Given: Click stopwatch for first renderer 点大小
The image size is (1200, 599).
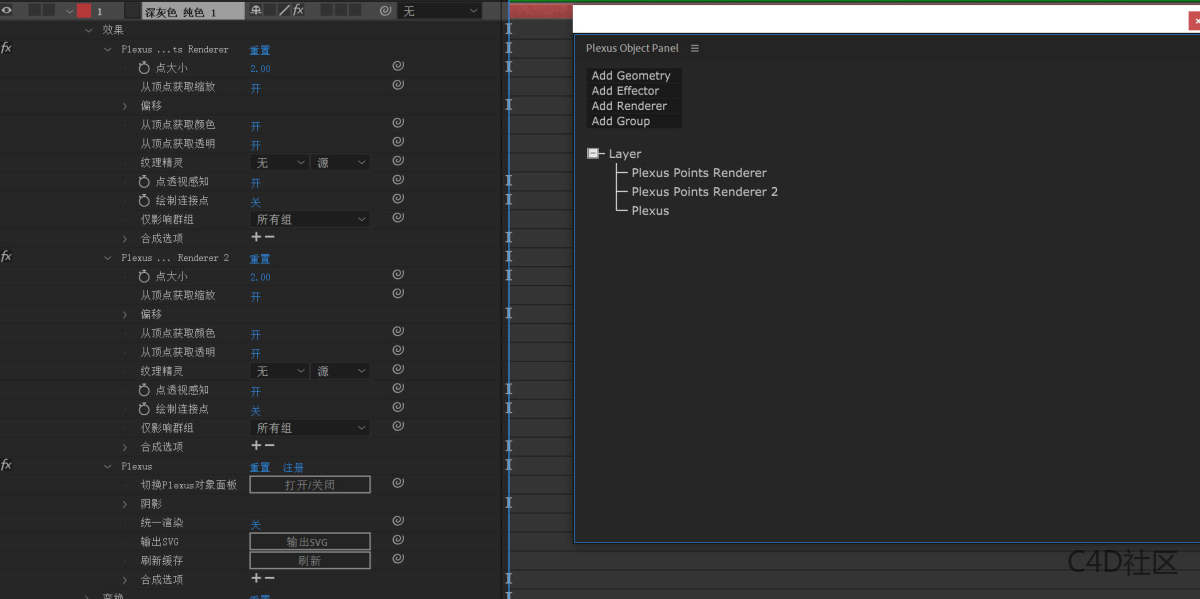Looking at the screenshot, I should coord(144,68).
